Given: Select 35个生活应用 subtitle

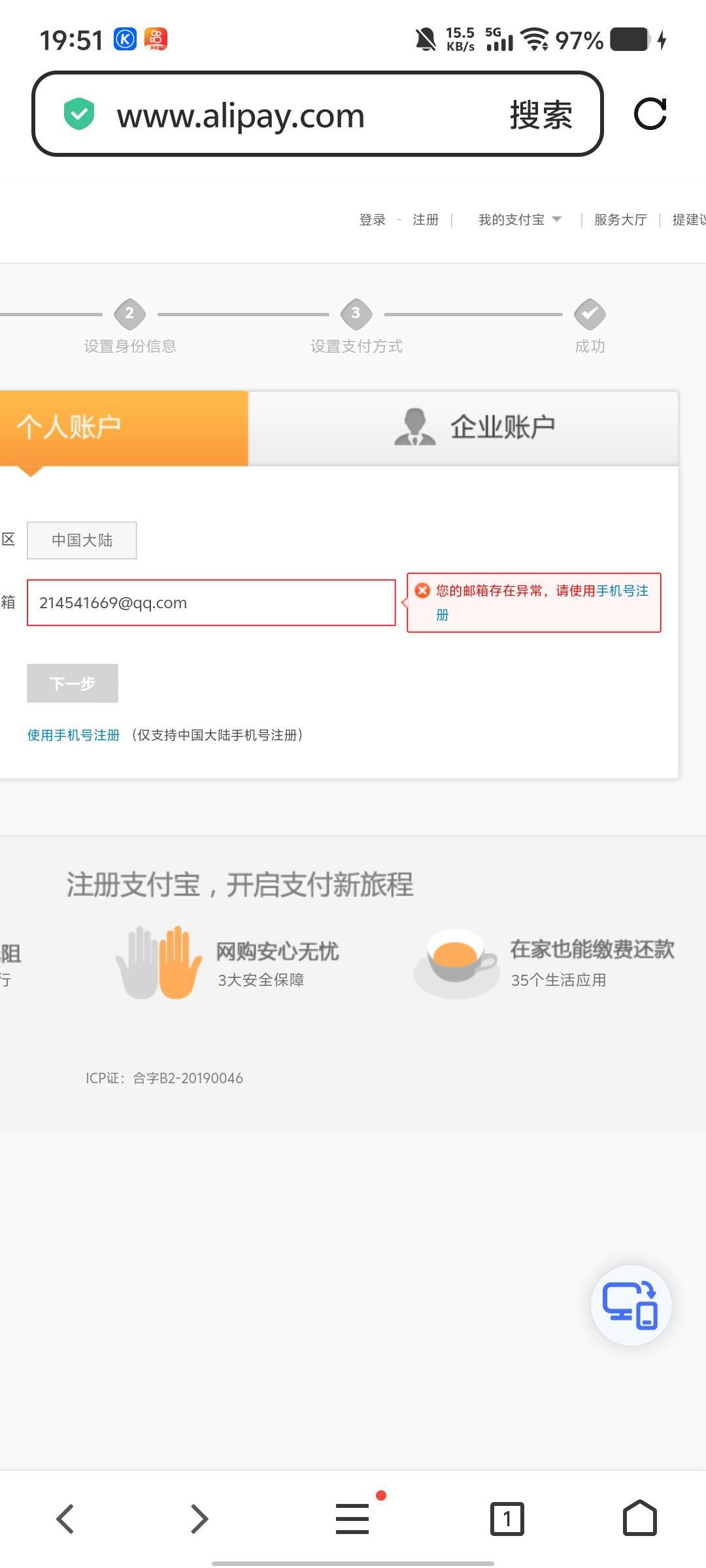Looking at the screenshot, I should 558,980.
